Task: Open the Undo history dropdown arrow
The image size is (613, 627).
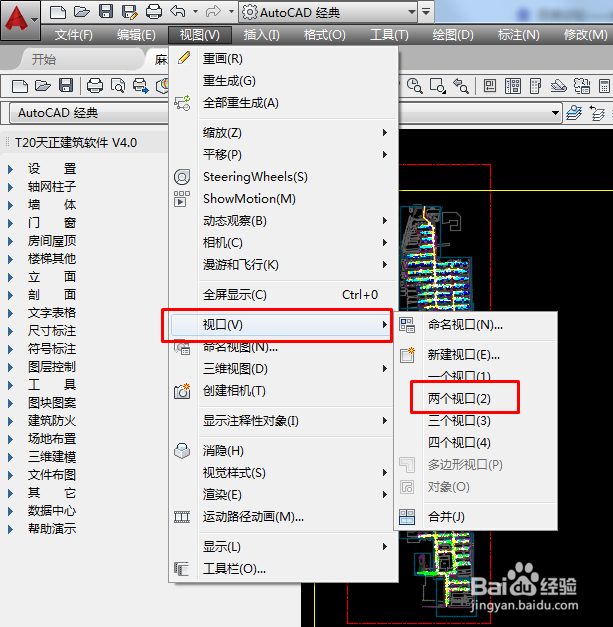Action: [196, 12]
